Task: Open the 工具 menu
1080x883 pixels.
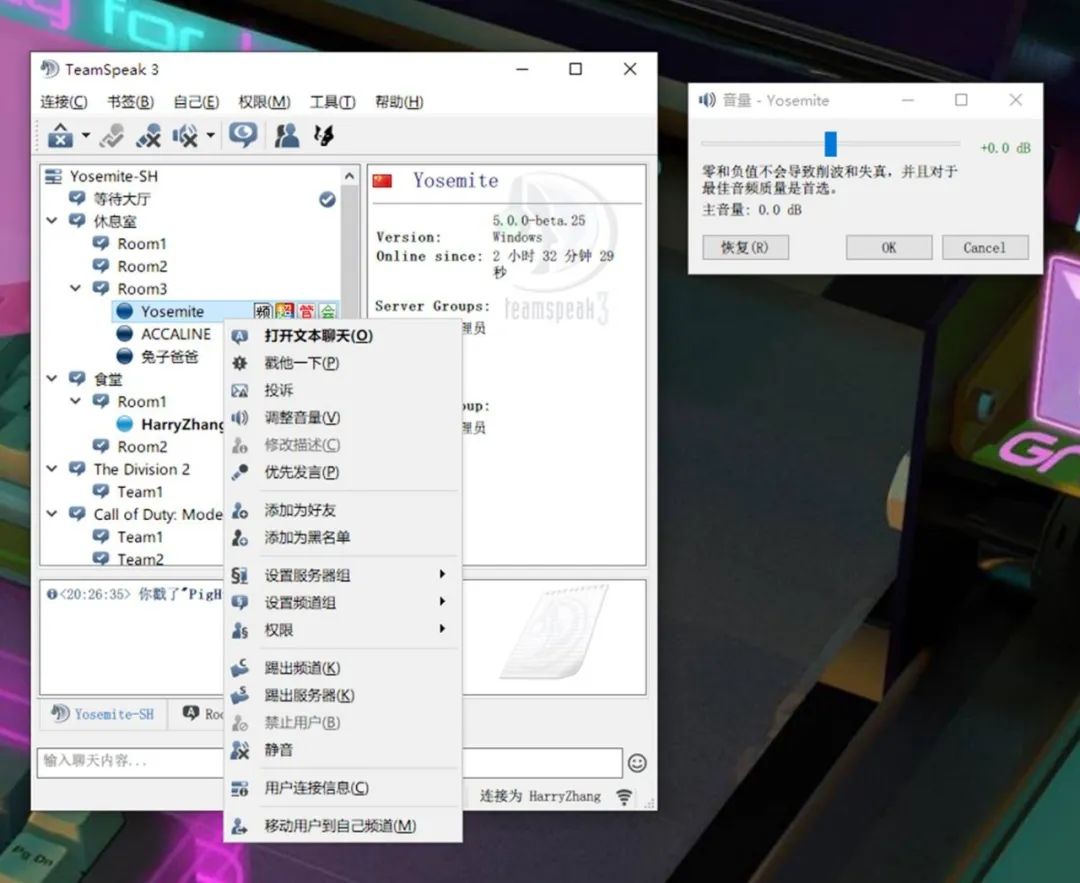Action: tap(334, 101)
